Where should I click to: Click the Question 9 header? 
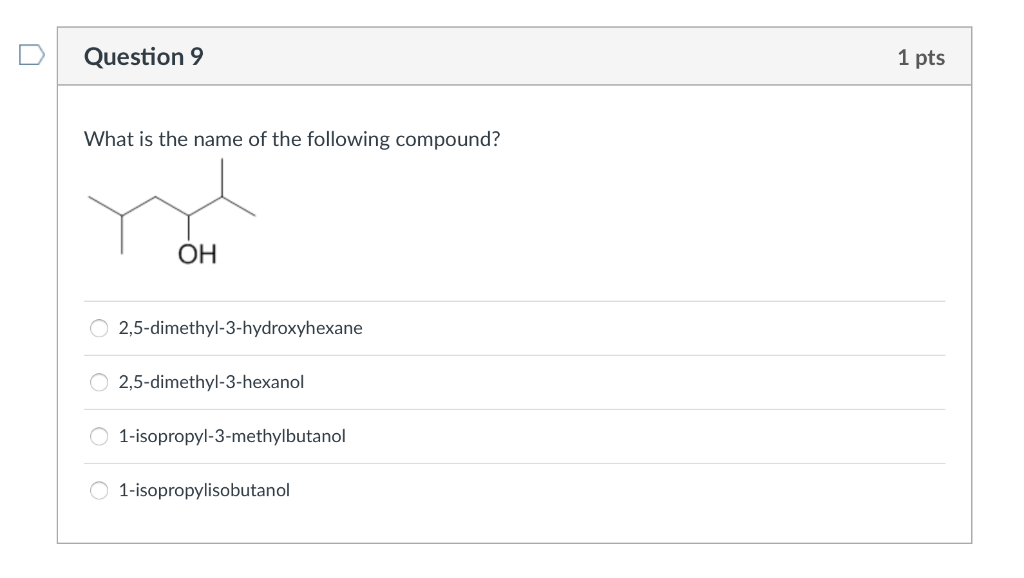(x=143, y=57)
